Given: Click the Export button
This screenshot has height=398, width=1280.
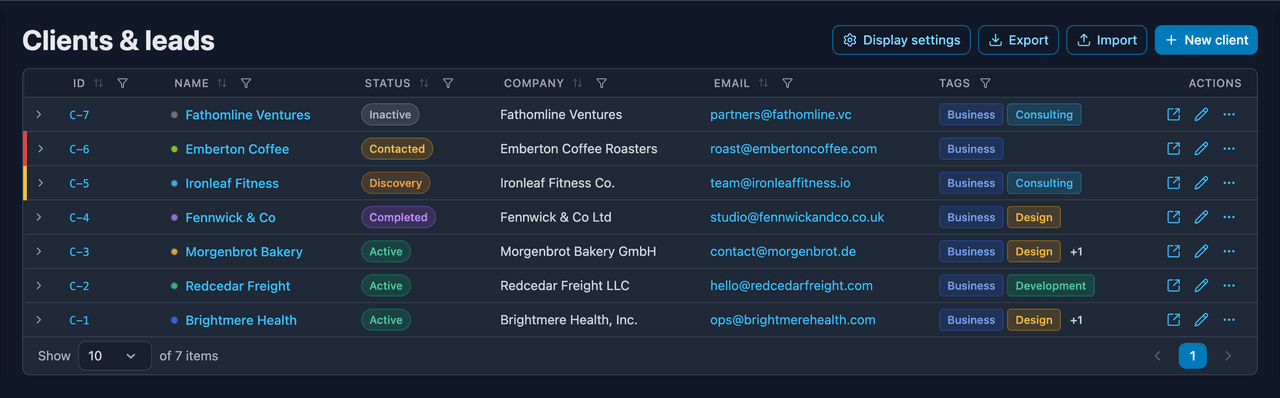Looking at the screenshot, I should (1018, 40).
